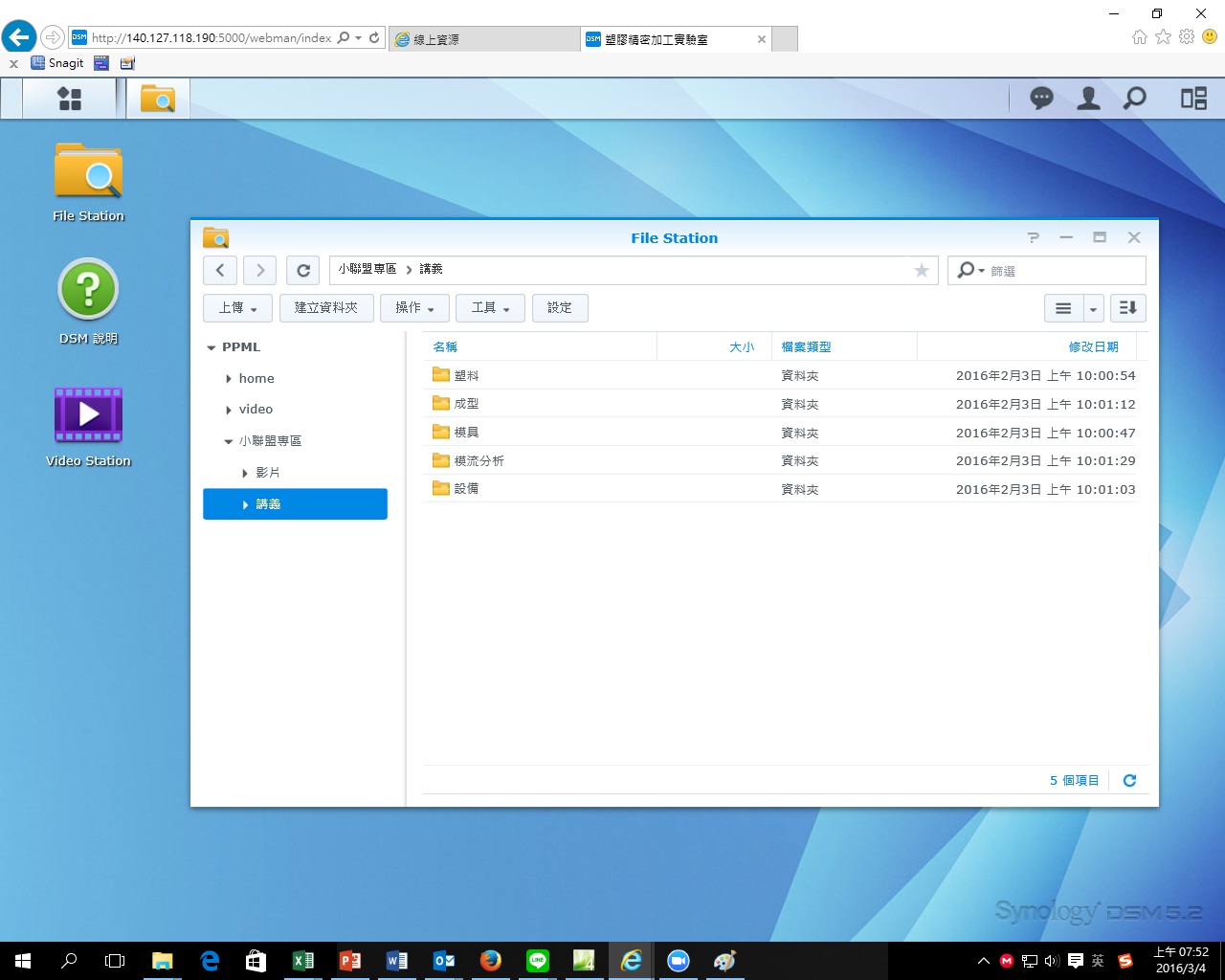The image size is (1225, 980).
Task: Click 建立資料夾 create folder button
Action: tap(326, 308)
